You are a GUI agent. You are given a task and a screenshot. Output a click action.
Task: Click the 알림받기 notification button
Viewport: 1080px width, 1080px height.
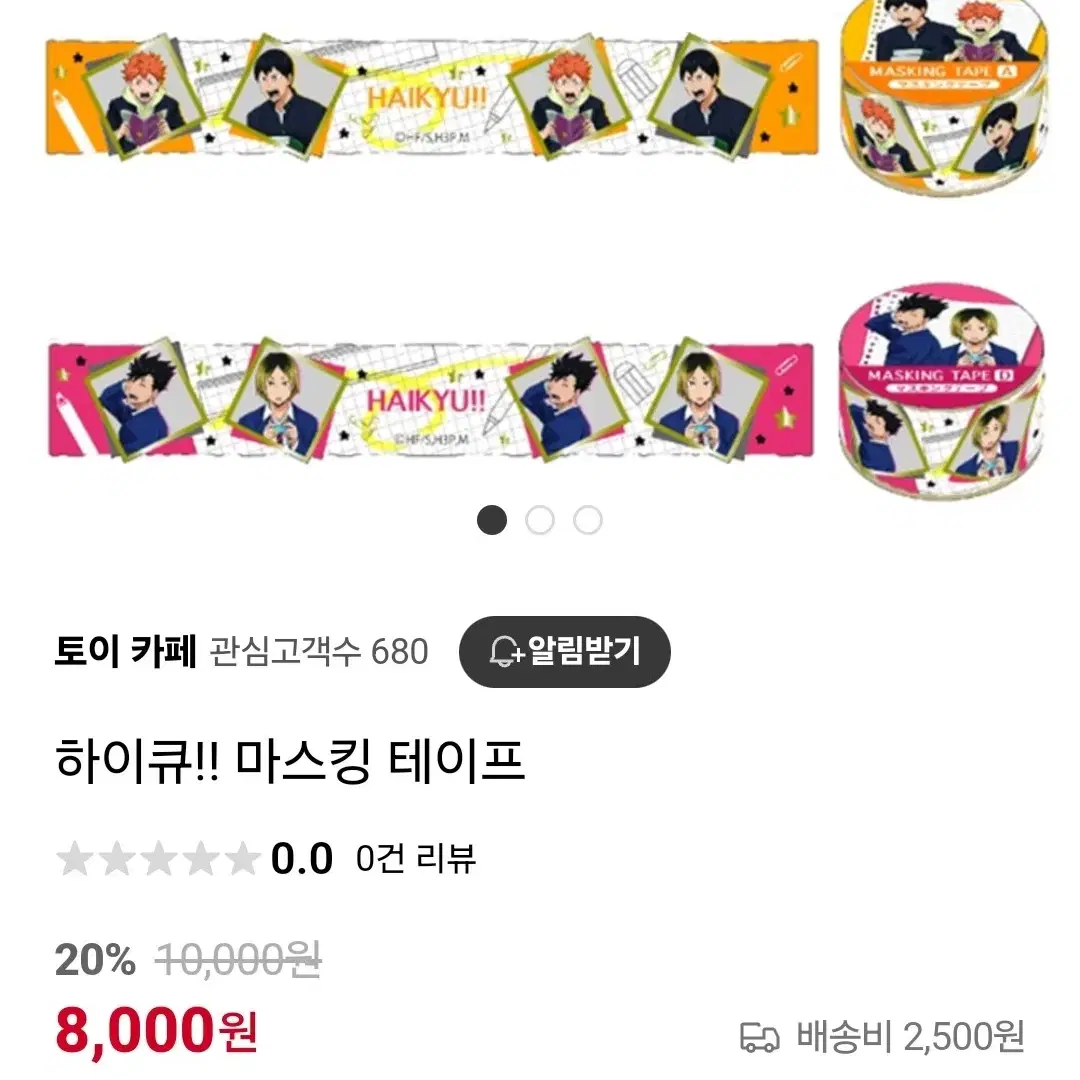564,651
